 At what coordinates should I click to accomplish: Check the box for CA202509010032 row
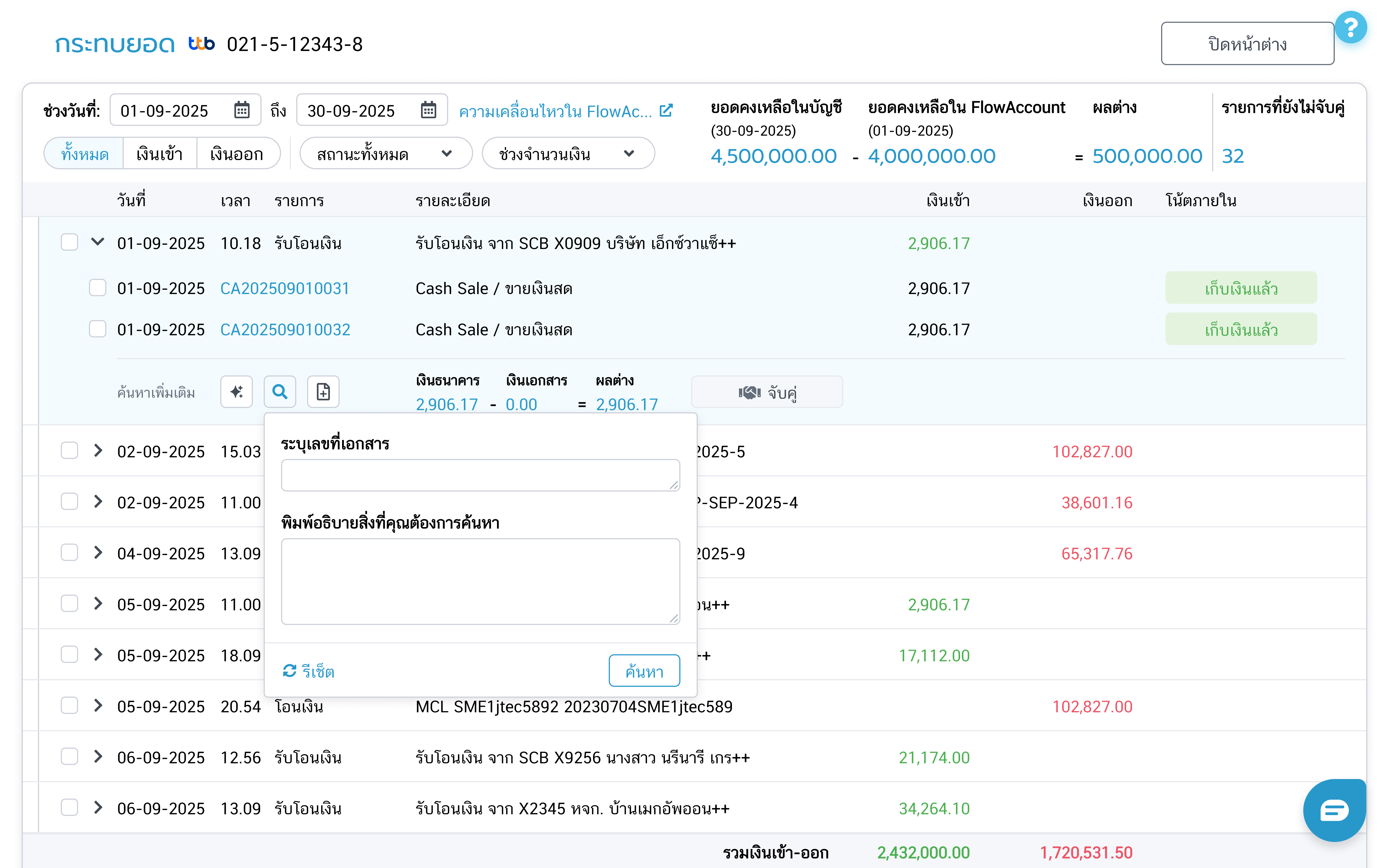coord(98,329)
